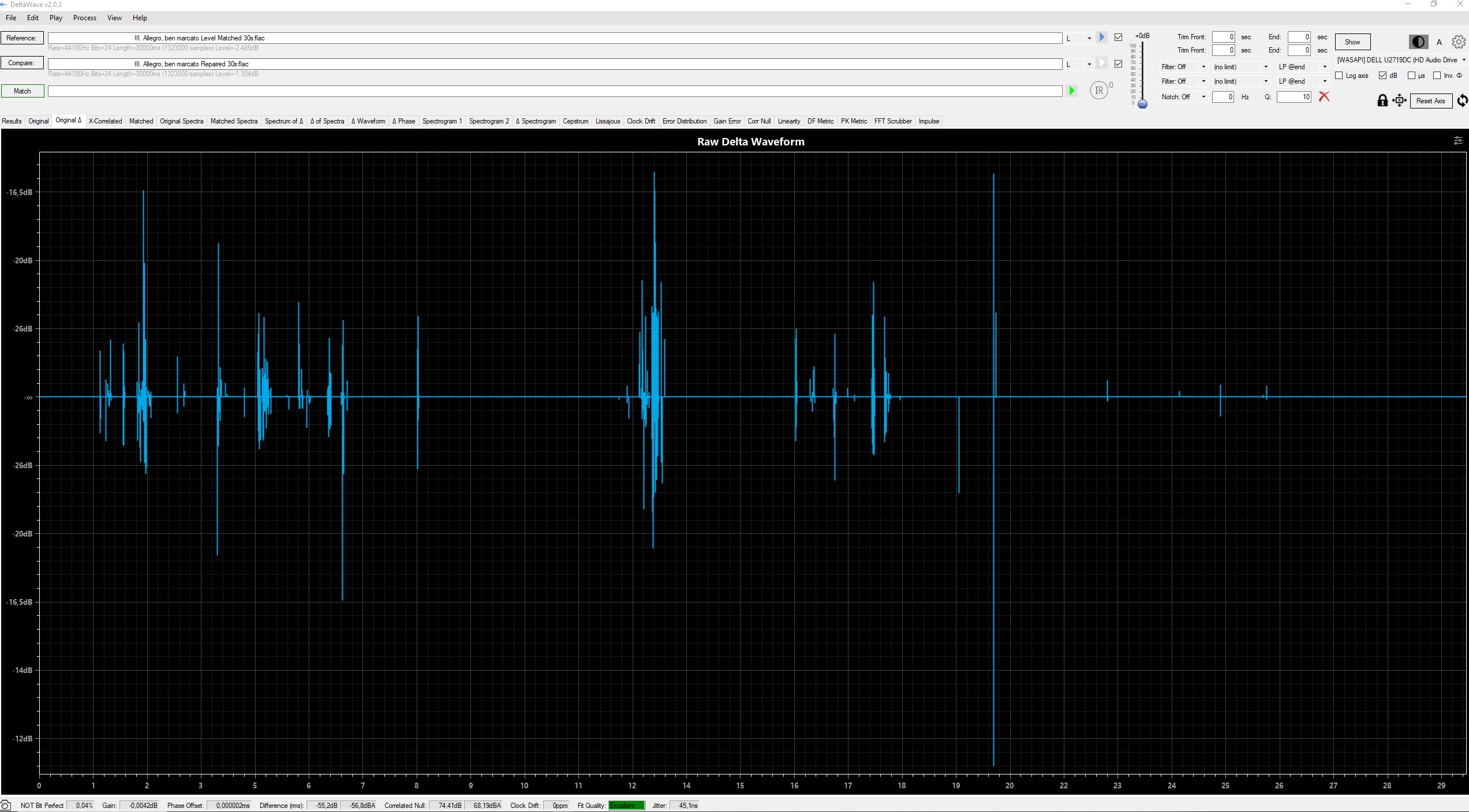Screen dimensions: 1469x812
Task: Open chart options icon at plot corner
Action: click(x=1457, y=140)
